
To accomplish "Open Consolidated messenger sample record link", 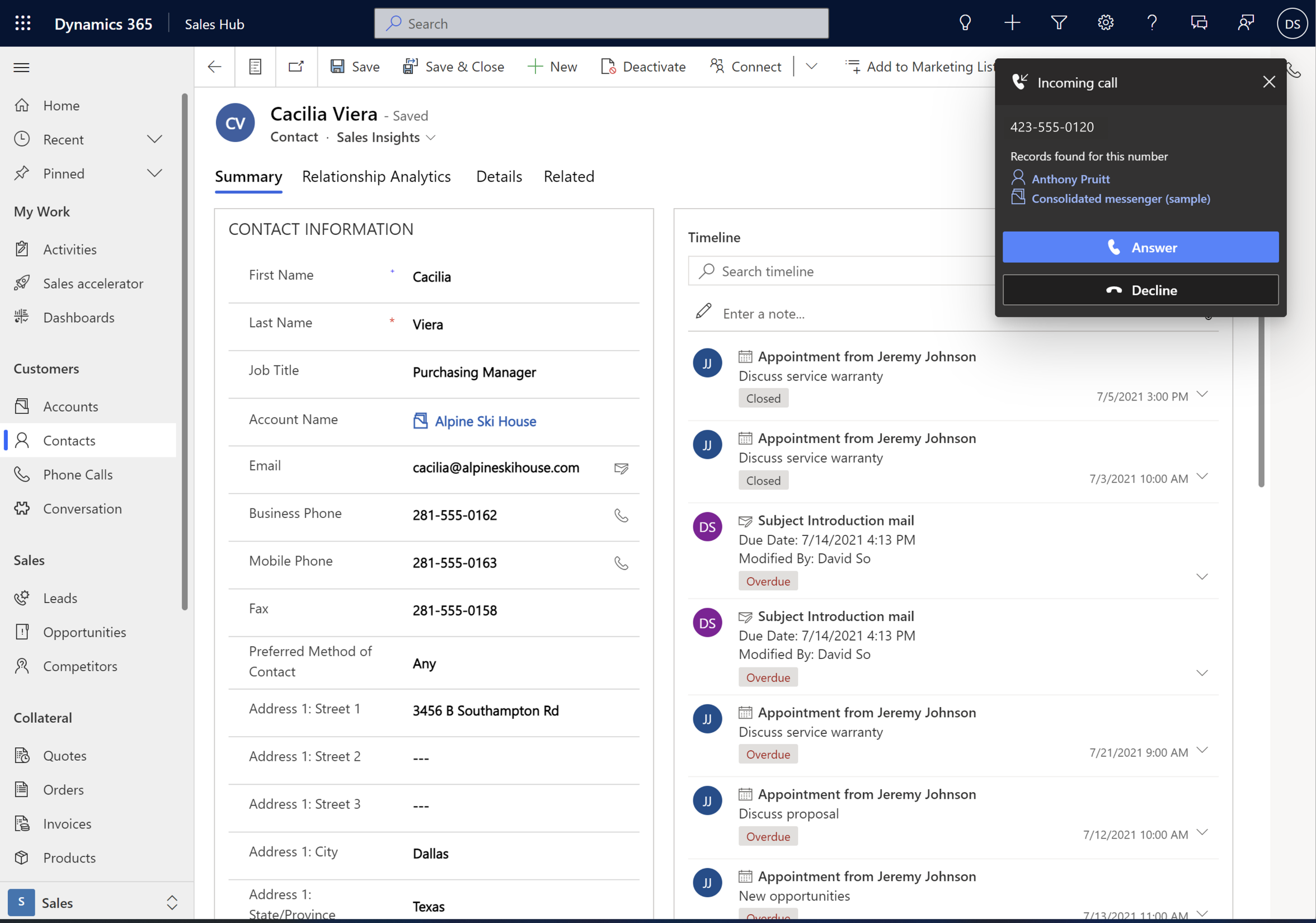I will point(1120,198).
